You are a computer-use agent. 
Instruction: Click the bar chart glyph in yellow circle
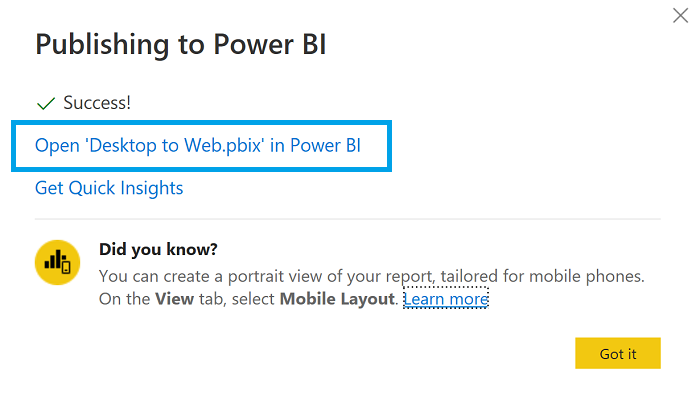tap(54, 261)
